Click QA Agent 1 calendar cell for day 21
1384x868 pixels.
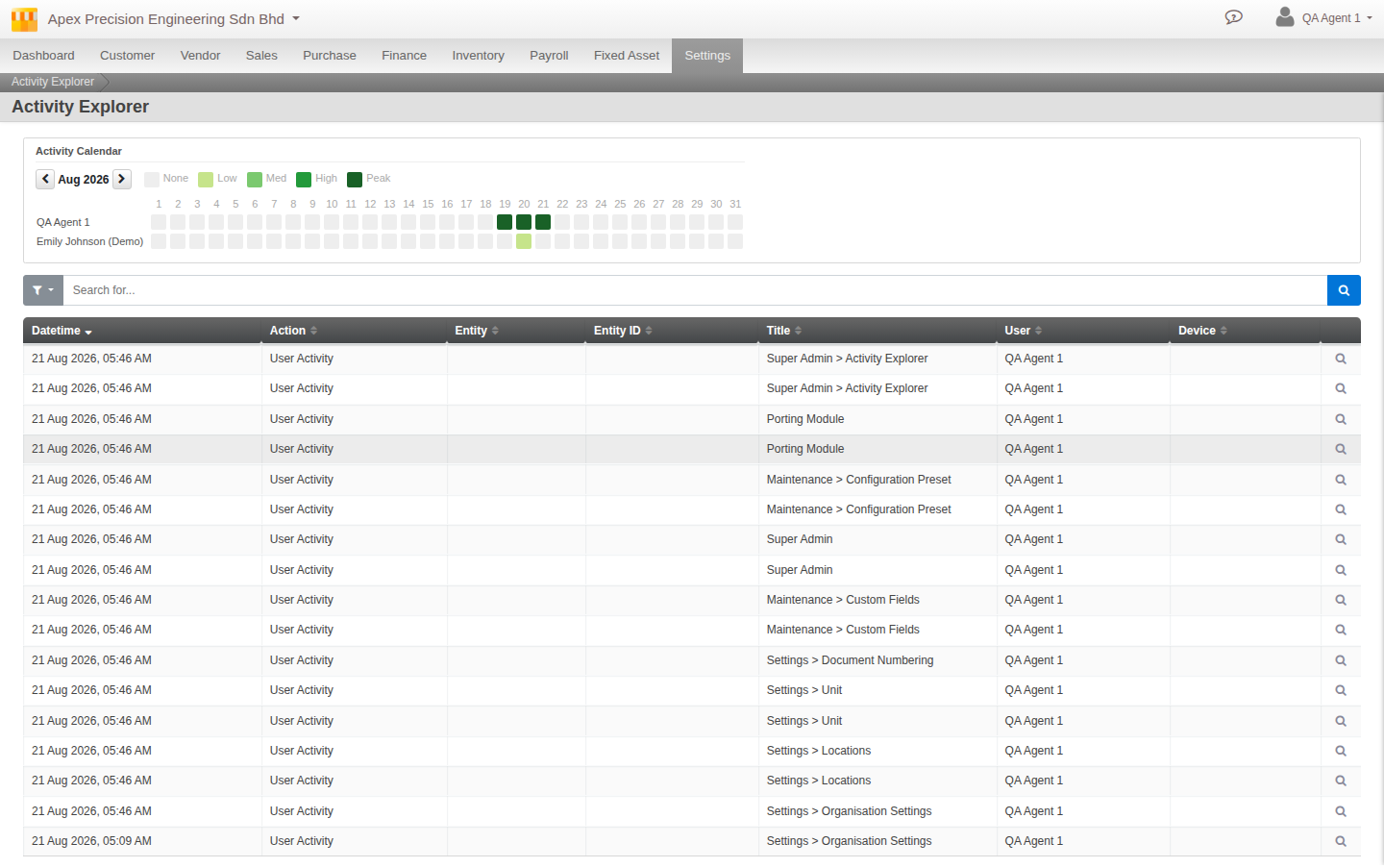(543, 222)
